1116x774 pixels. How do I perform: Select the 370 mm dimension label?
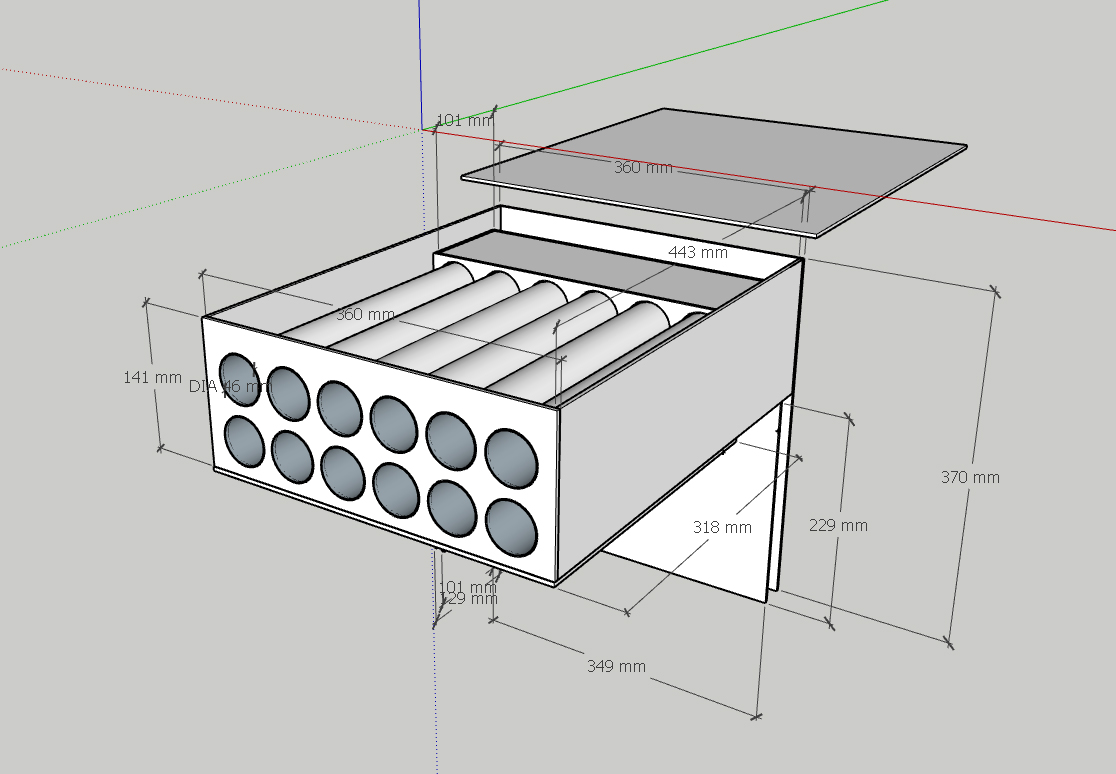tap(970, 477)
